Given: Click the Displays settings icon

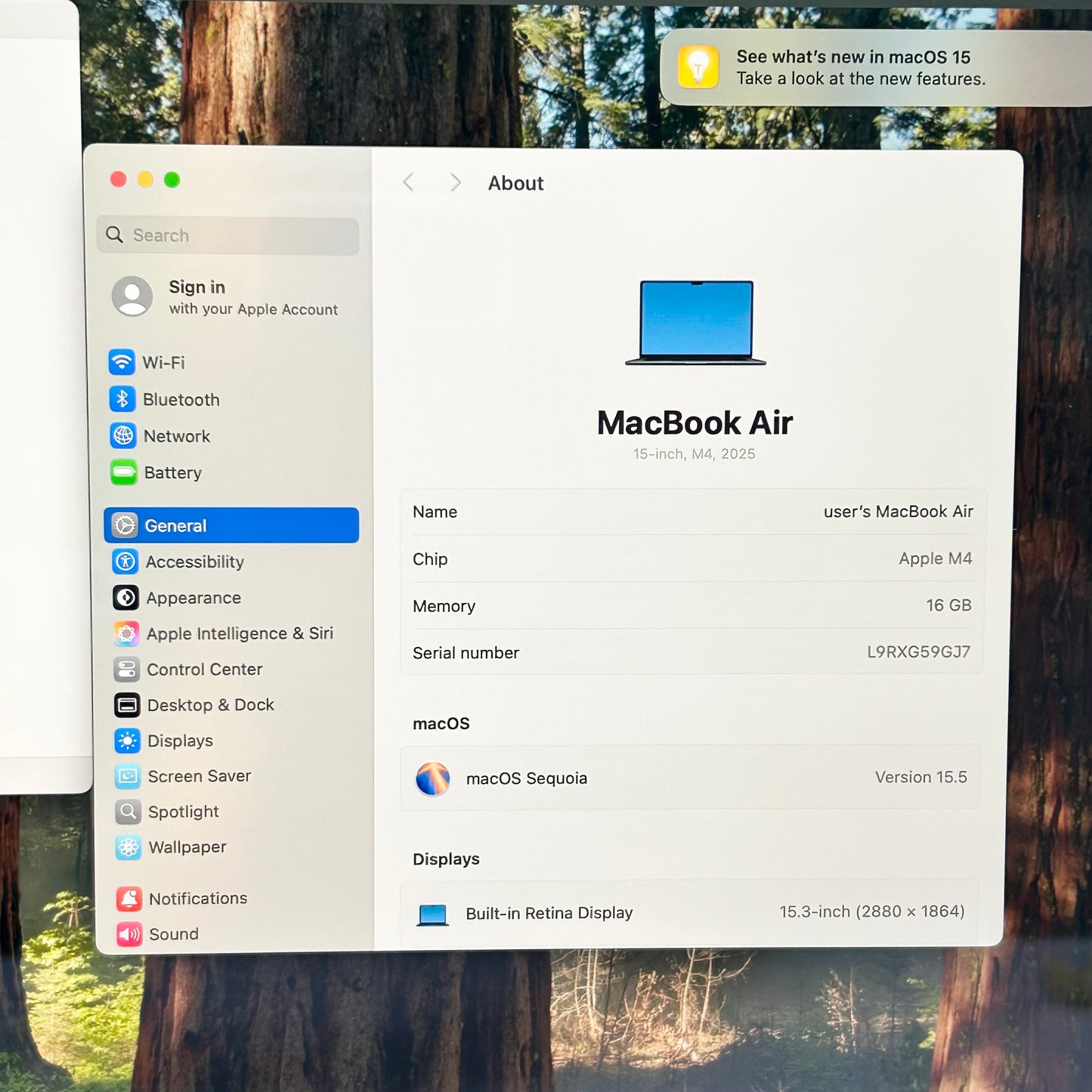Looking at the screenshot, I should 127,741.
